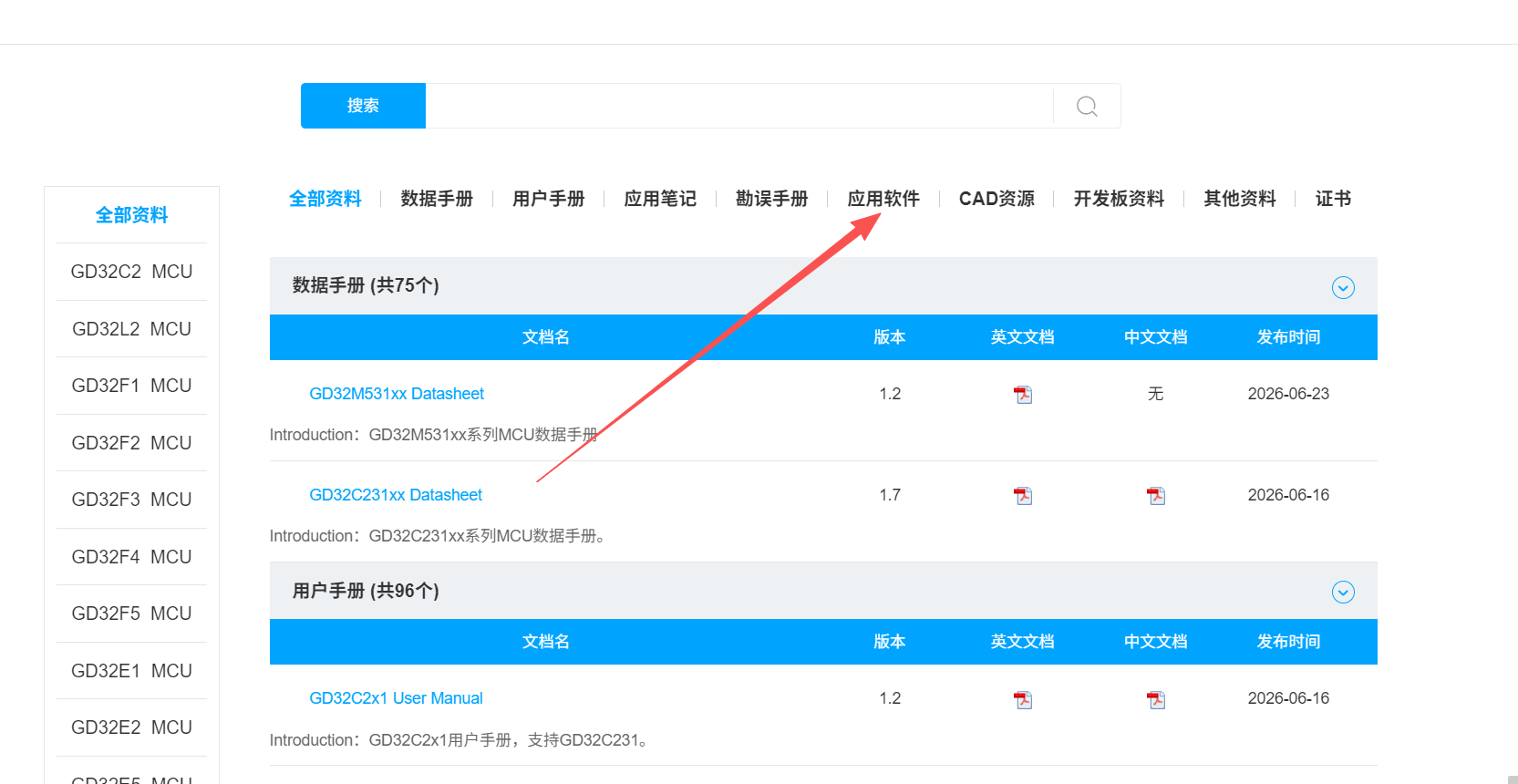Download English PDF for GD32C2x1 User Manual
The width and height of the screenshot is (1518, 784).
pos(1023,699)
